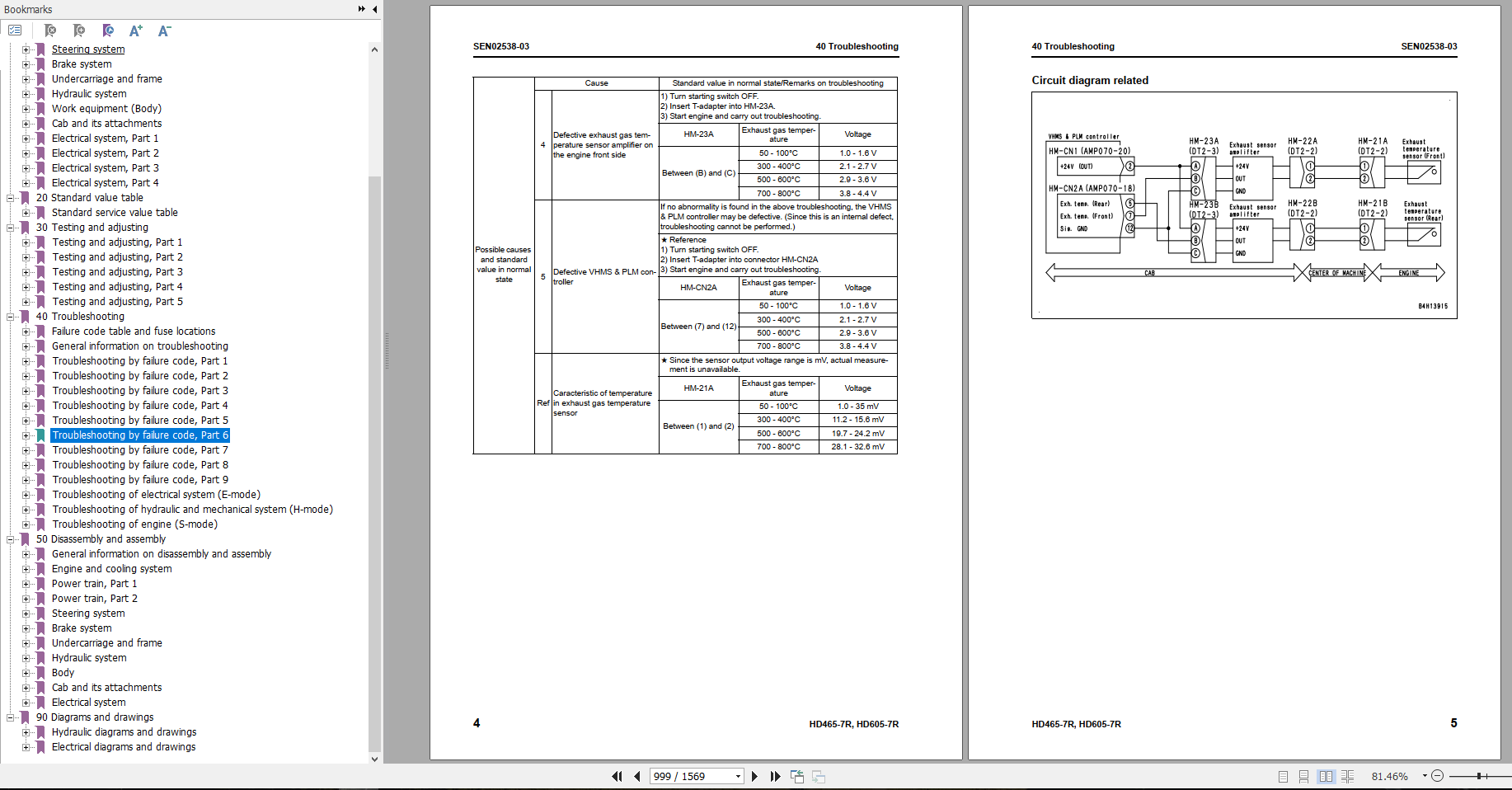Select Troubleshooting by failure code, Part 7
1512x790 pixels.
[140, 450]
